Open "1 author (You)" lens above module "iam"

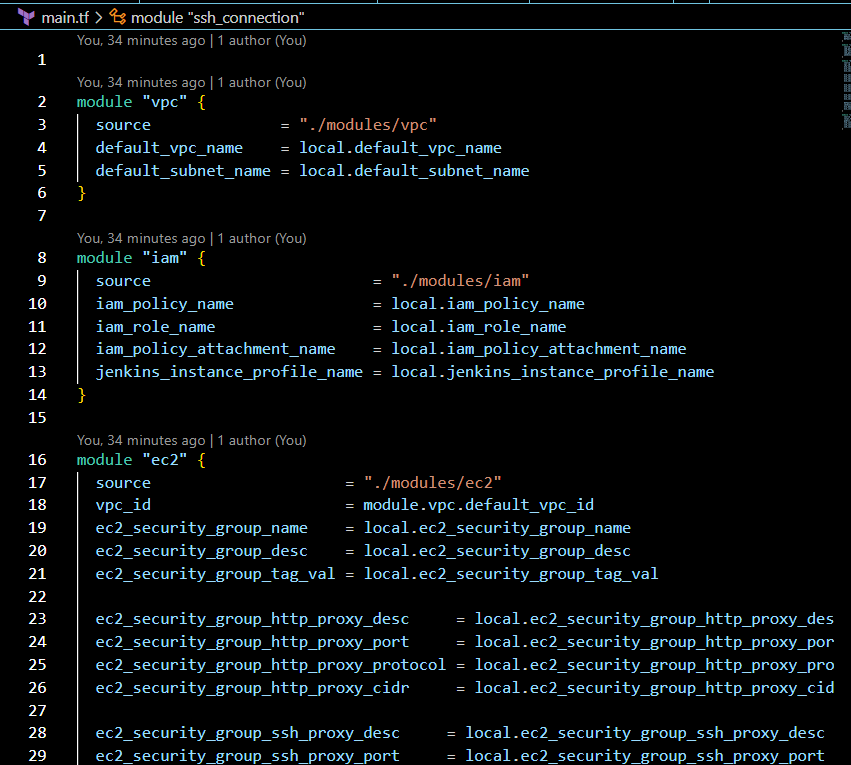click(262, 238)
